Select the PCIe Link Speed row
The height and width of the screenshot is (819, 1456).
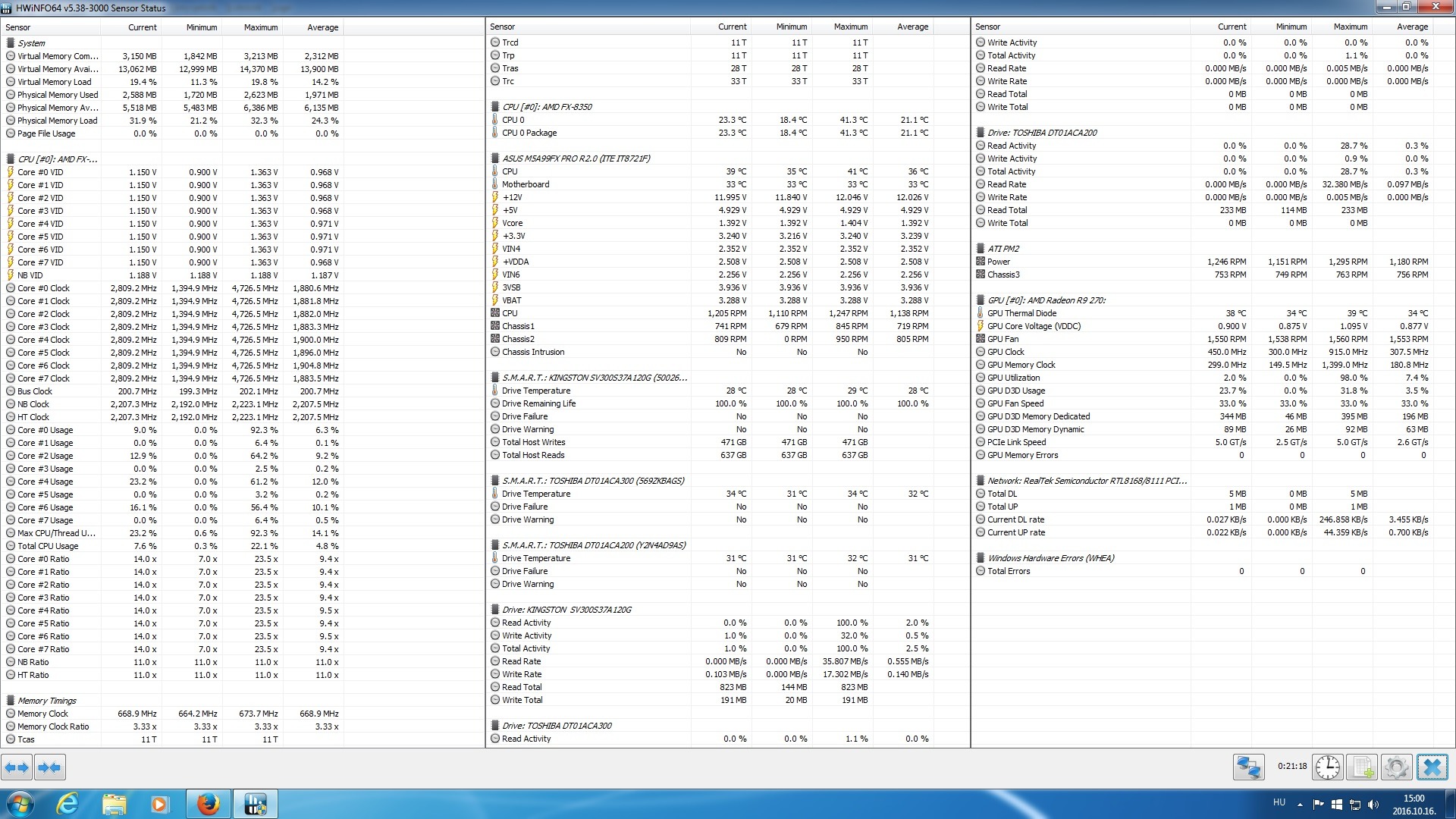(x=1204, y=442)
